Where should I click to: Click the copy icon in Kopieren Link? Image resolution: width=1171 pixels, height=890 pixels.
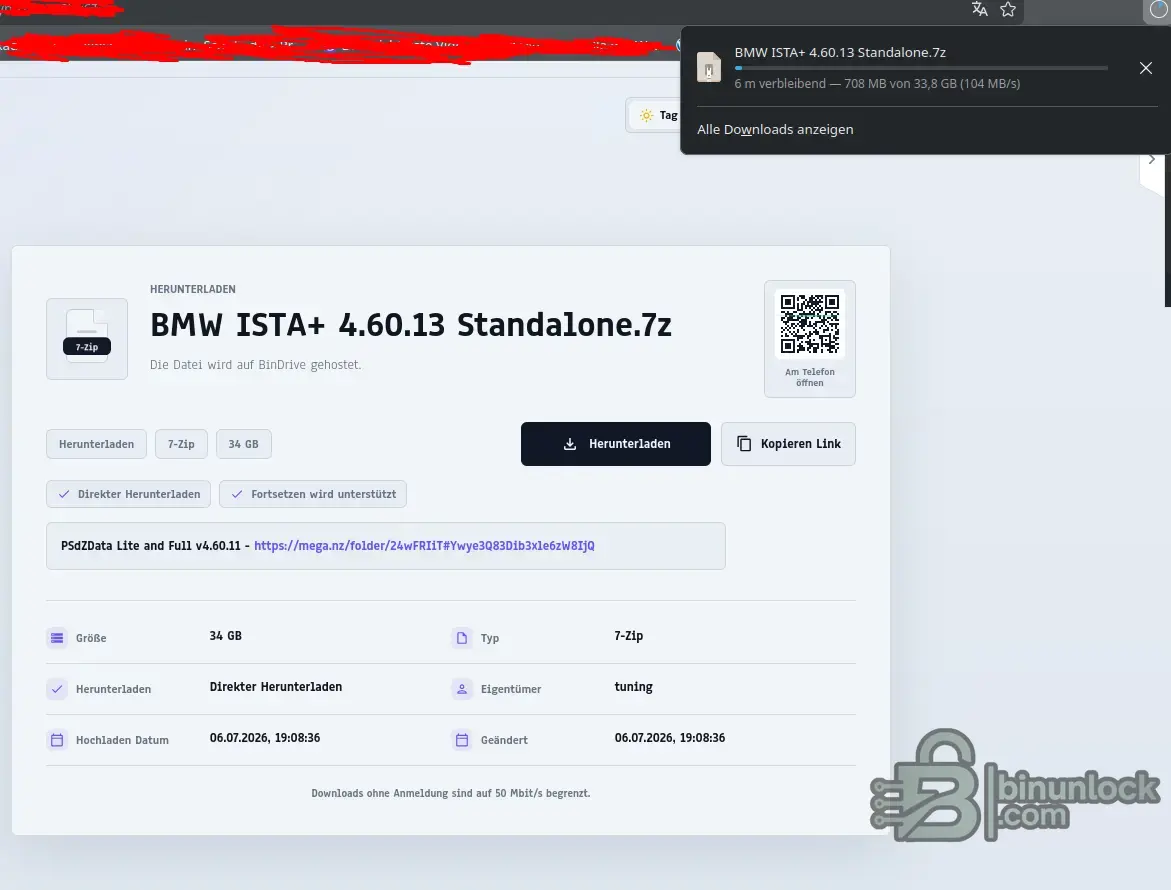pyautogui.click(x=744, y=444)
